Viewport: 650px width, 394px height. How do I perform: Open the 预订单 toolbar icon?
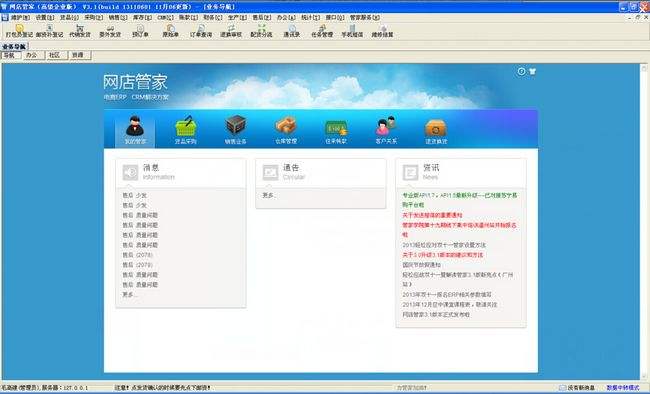[140, 31]
